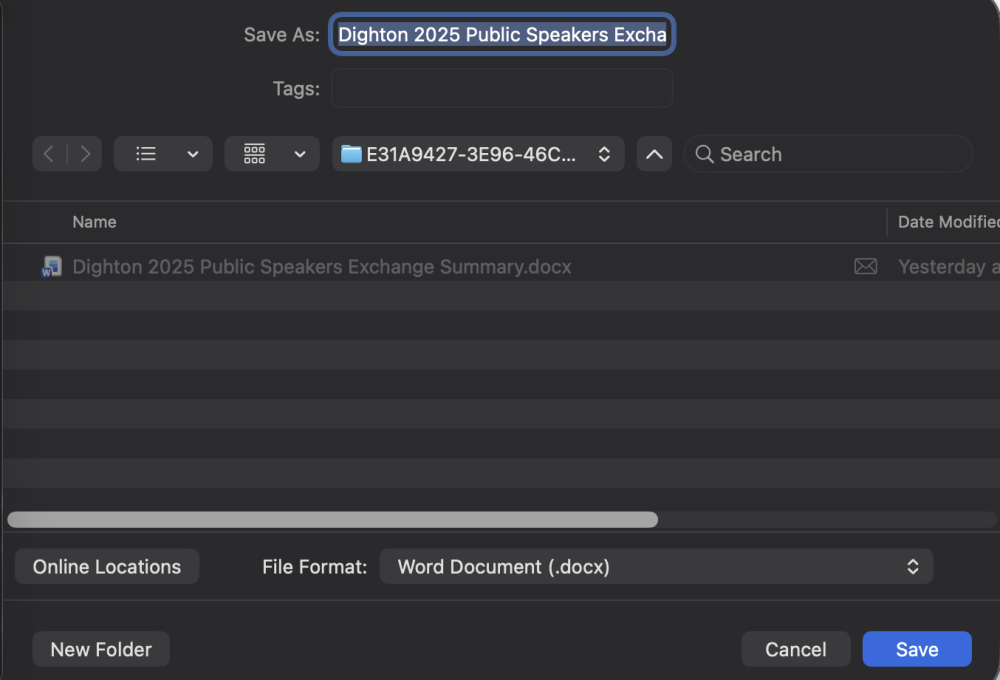Cancel the save dialog
The width and height of the screenshot is (1000, 680).
(795, 649)
